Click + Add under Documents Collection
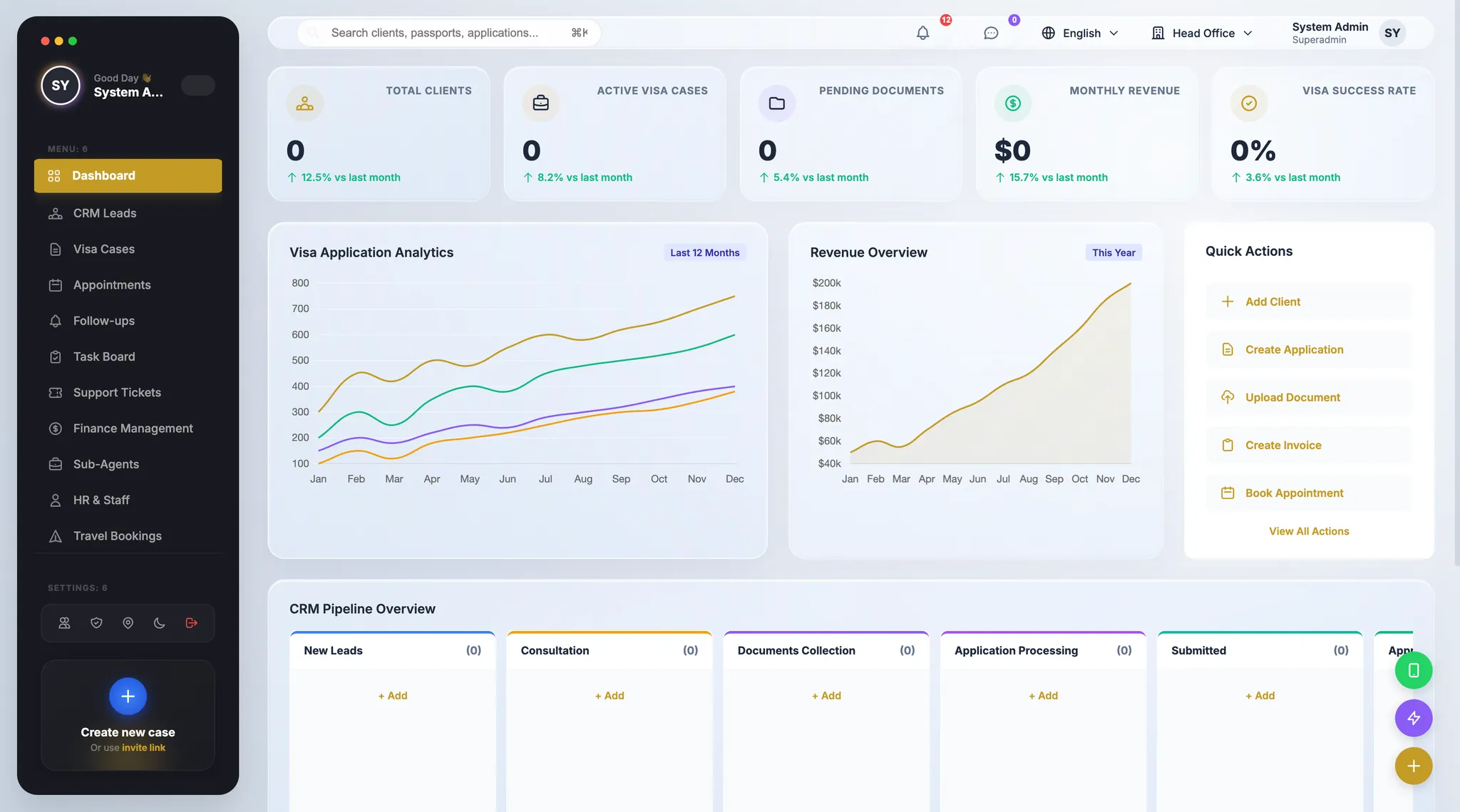 click(826, 696)
